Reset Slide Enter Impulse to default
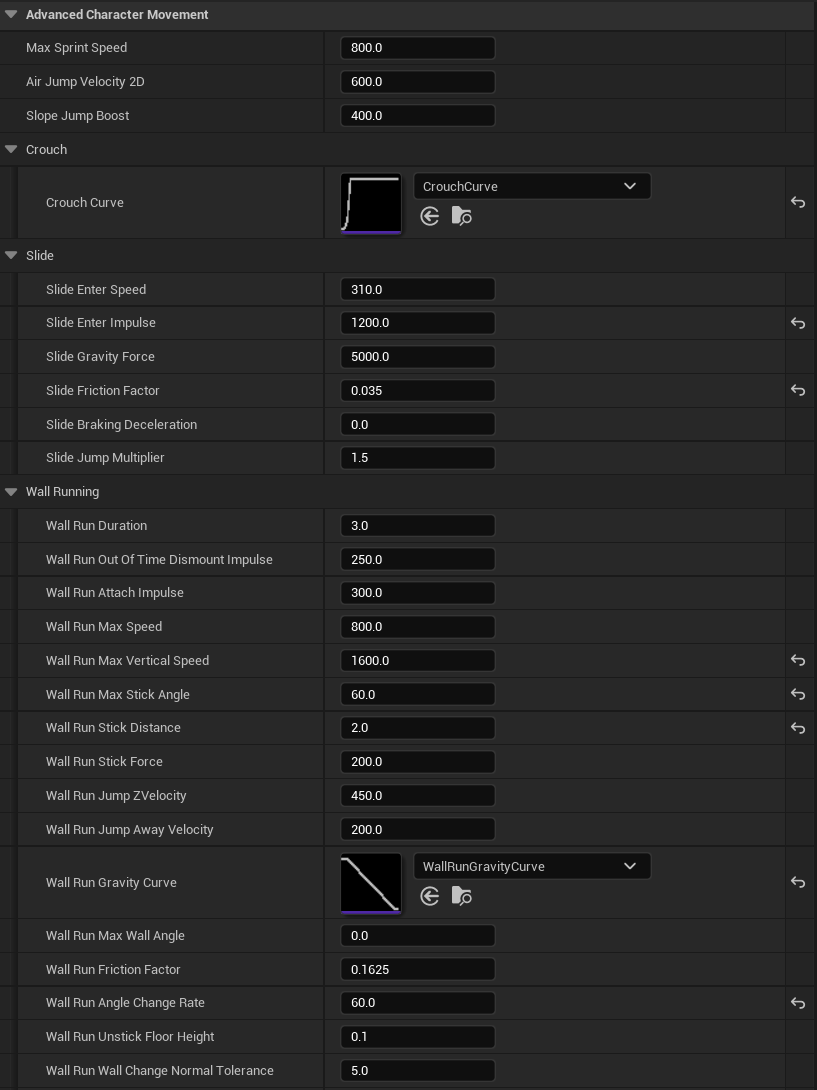 click(x=798, y=323)
